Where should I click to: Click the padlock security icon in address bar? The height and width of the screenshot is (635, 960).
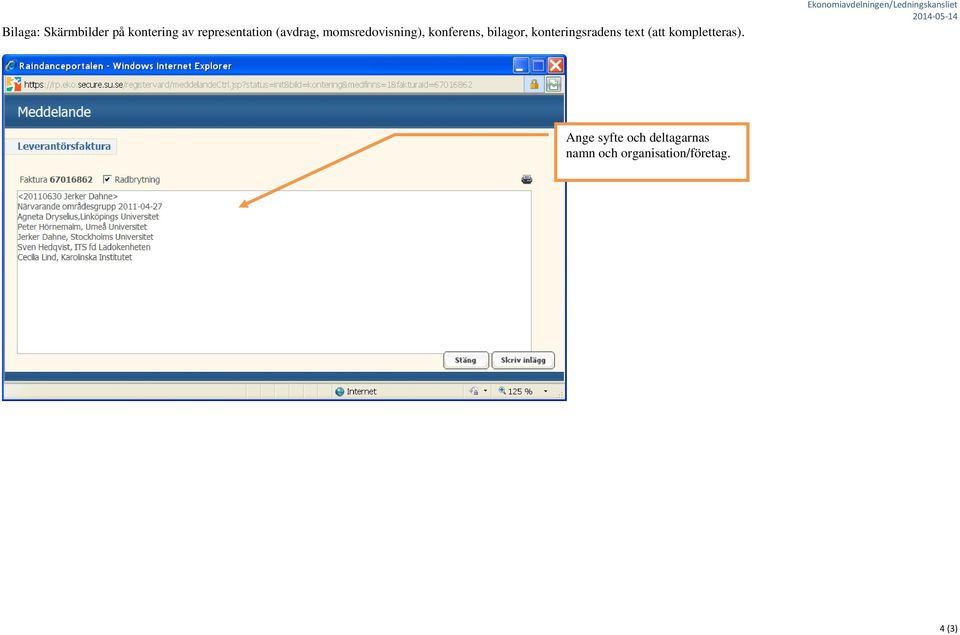(x=534, y=85)
